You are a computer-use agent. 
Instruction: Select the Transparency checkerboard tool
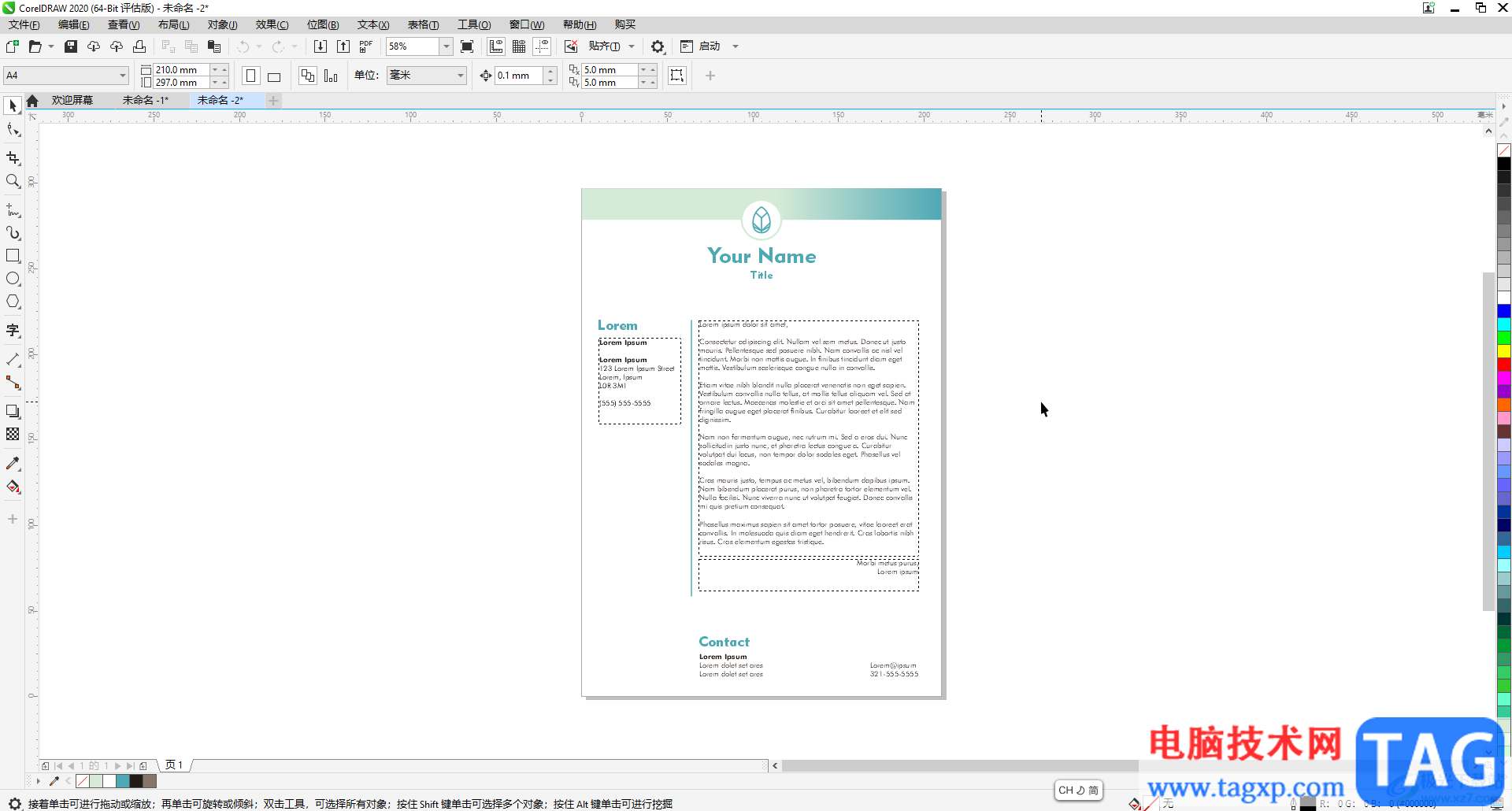pyautogui.click(x=13, y=434)
